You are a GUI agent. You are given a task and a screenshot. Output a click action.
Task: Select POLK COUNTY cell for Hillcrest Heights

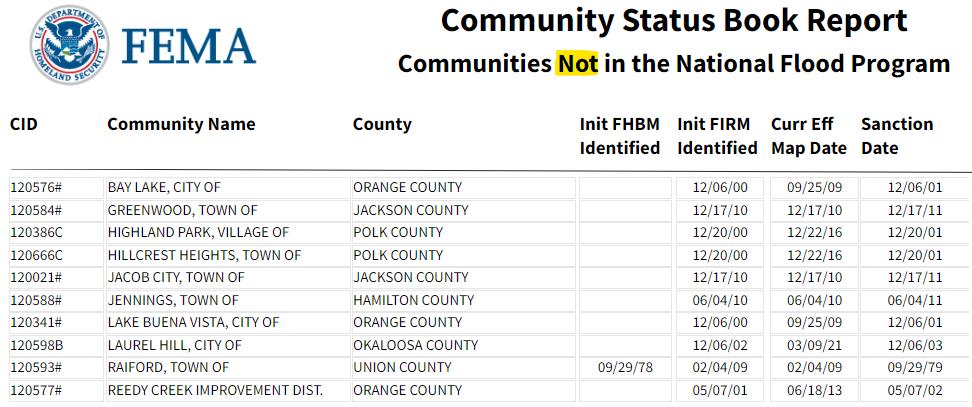(x=398, y=255)
